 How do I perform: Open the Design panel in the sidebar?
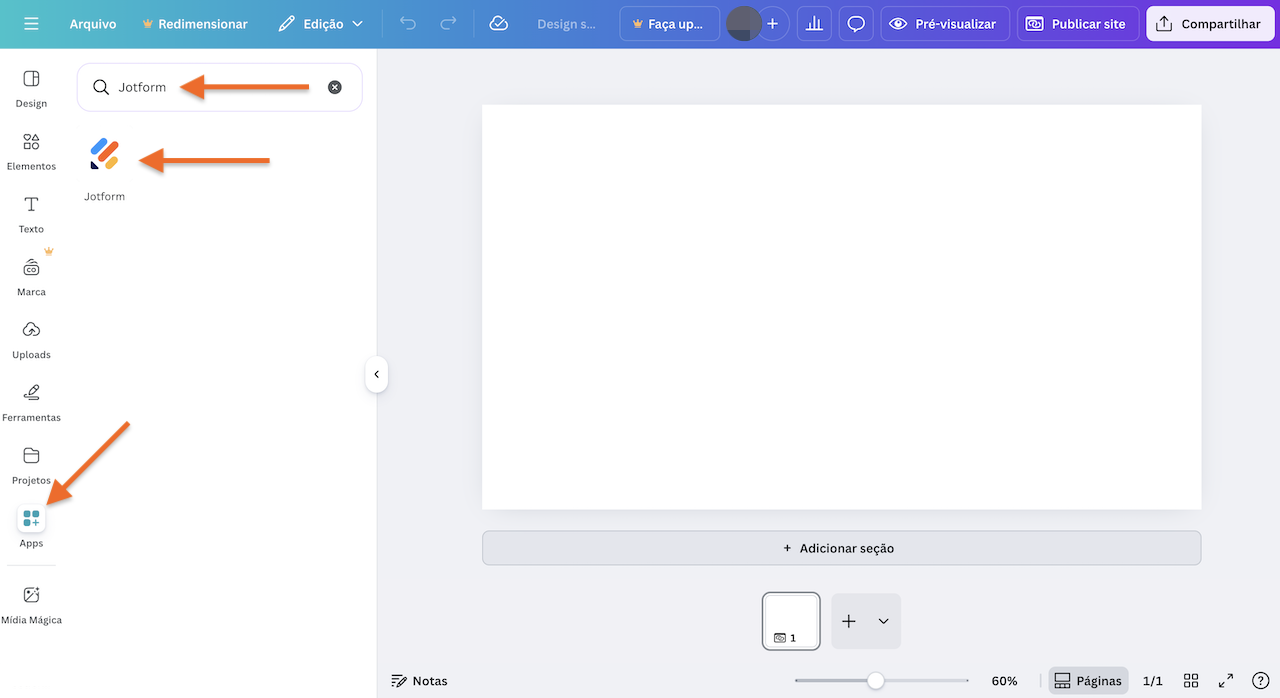point(31,87)
